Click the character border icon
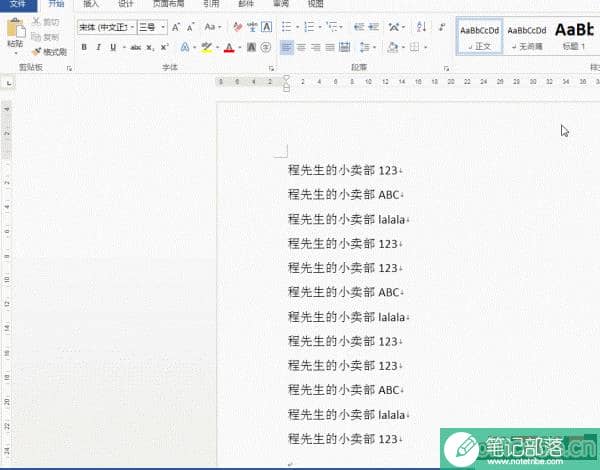 tap(267, 27)
